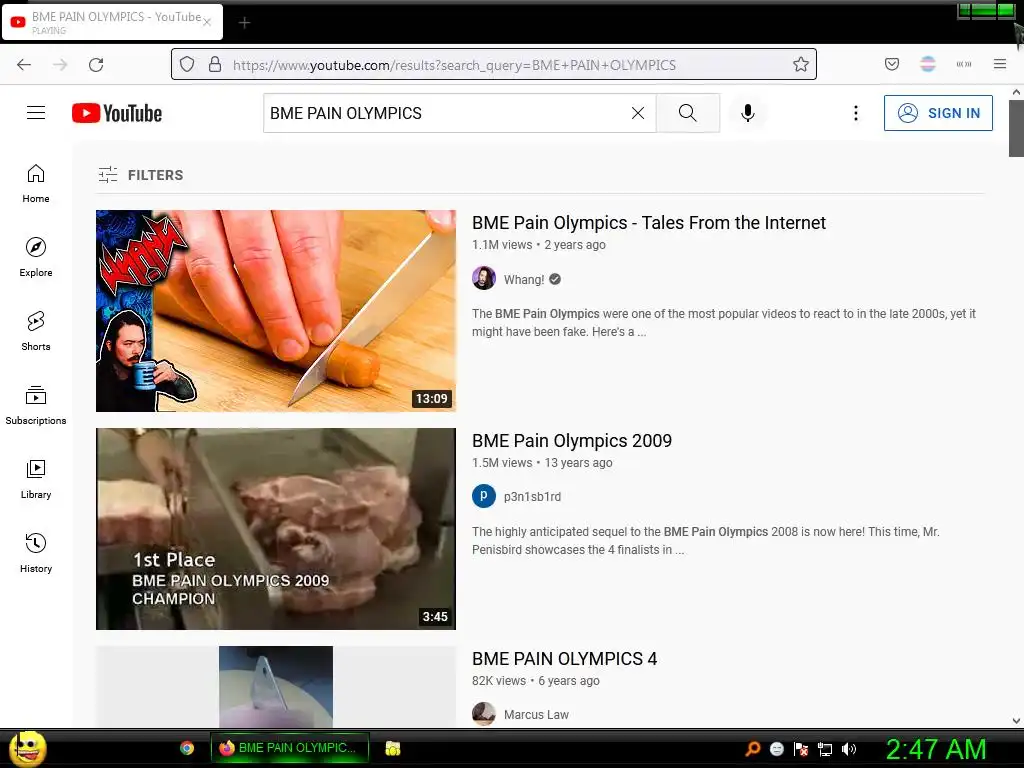This screenshot has width=1024, height=768.
Task: Open title 'BME Pain Olympics 2009'
Action: pos(571,441)
